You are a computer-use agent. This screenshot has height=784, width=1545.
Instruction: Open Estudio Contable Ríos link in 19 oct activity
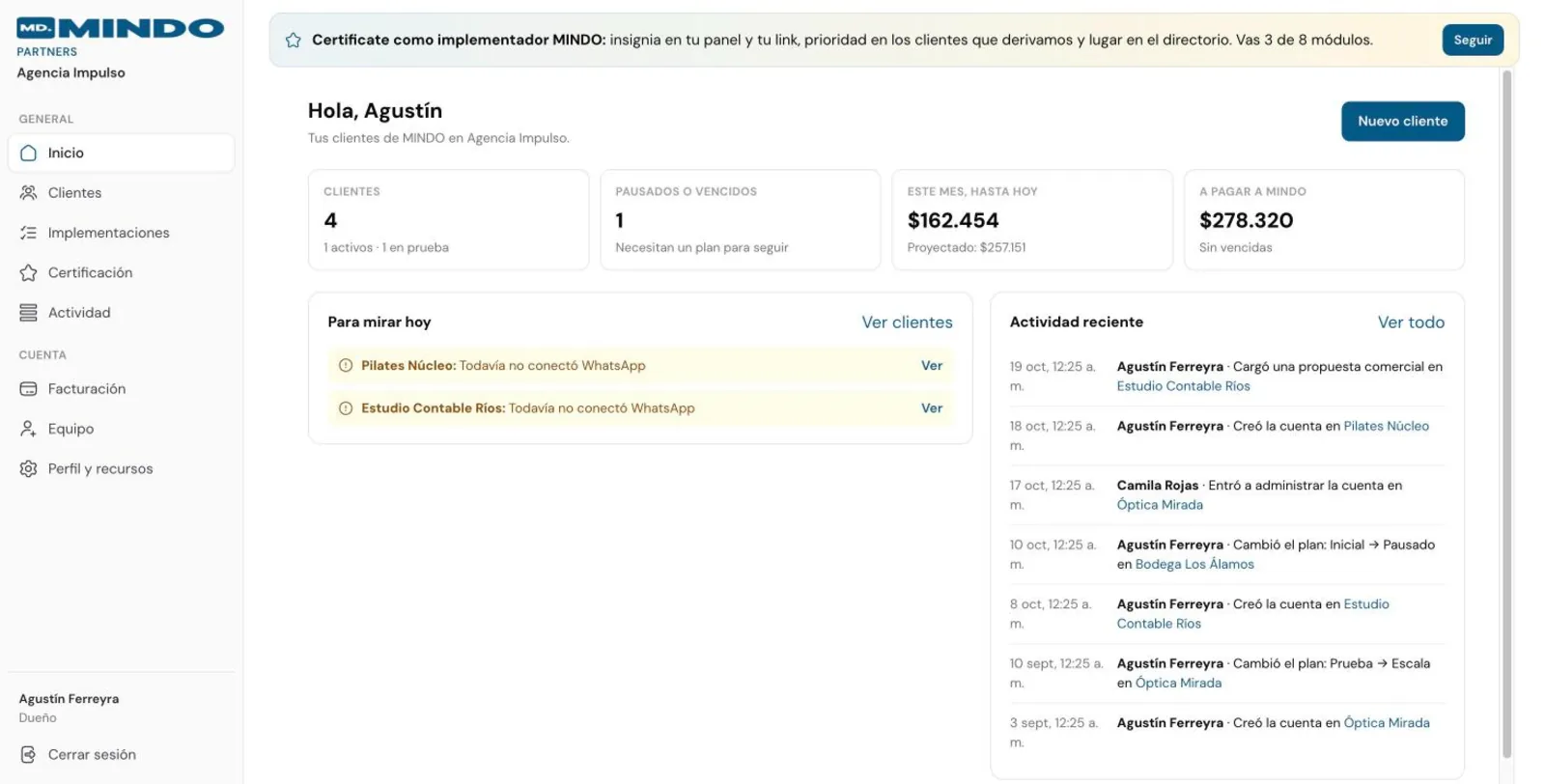[x=1183, y=386]
